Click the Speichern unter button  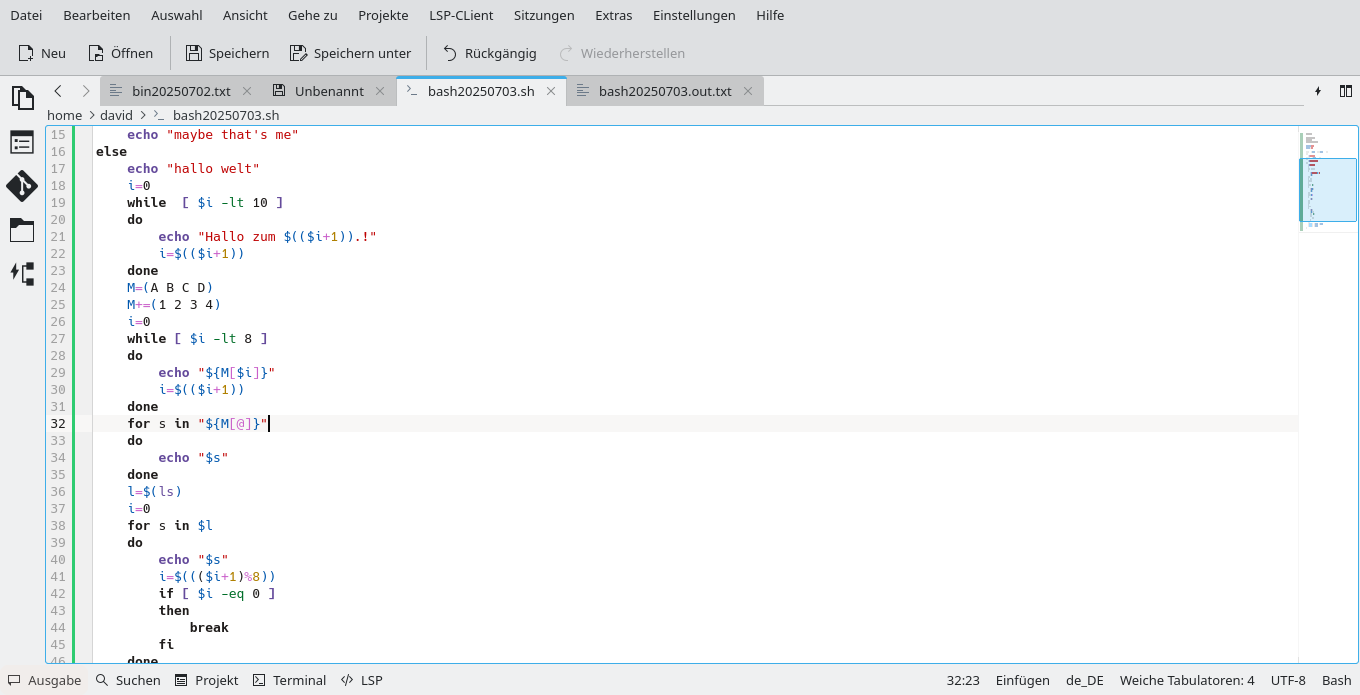350,53
